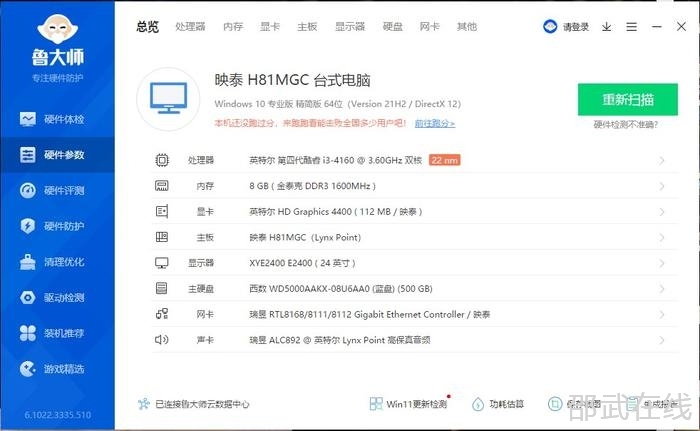Switch to the 处理器 tab

[190, 27]
